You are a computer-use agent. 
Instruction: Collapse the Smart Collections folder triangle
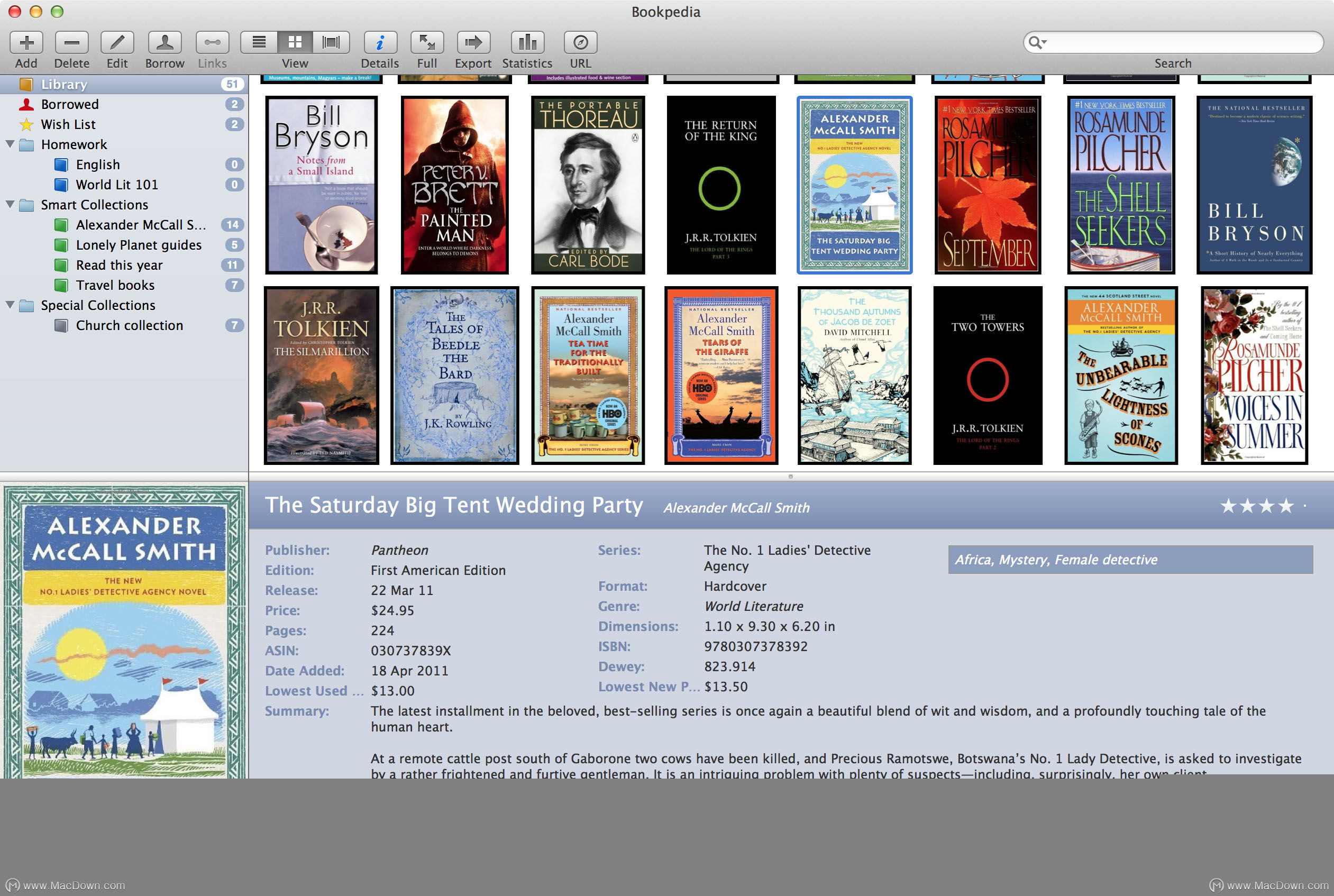pos(10,204)
